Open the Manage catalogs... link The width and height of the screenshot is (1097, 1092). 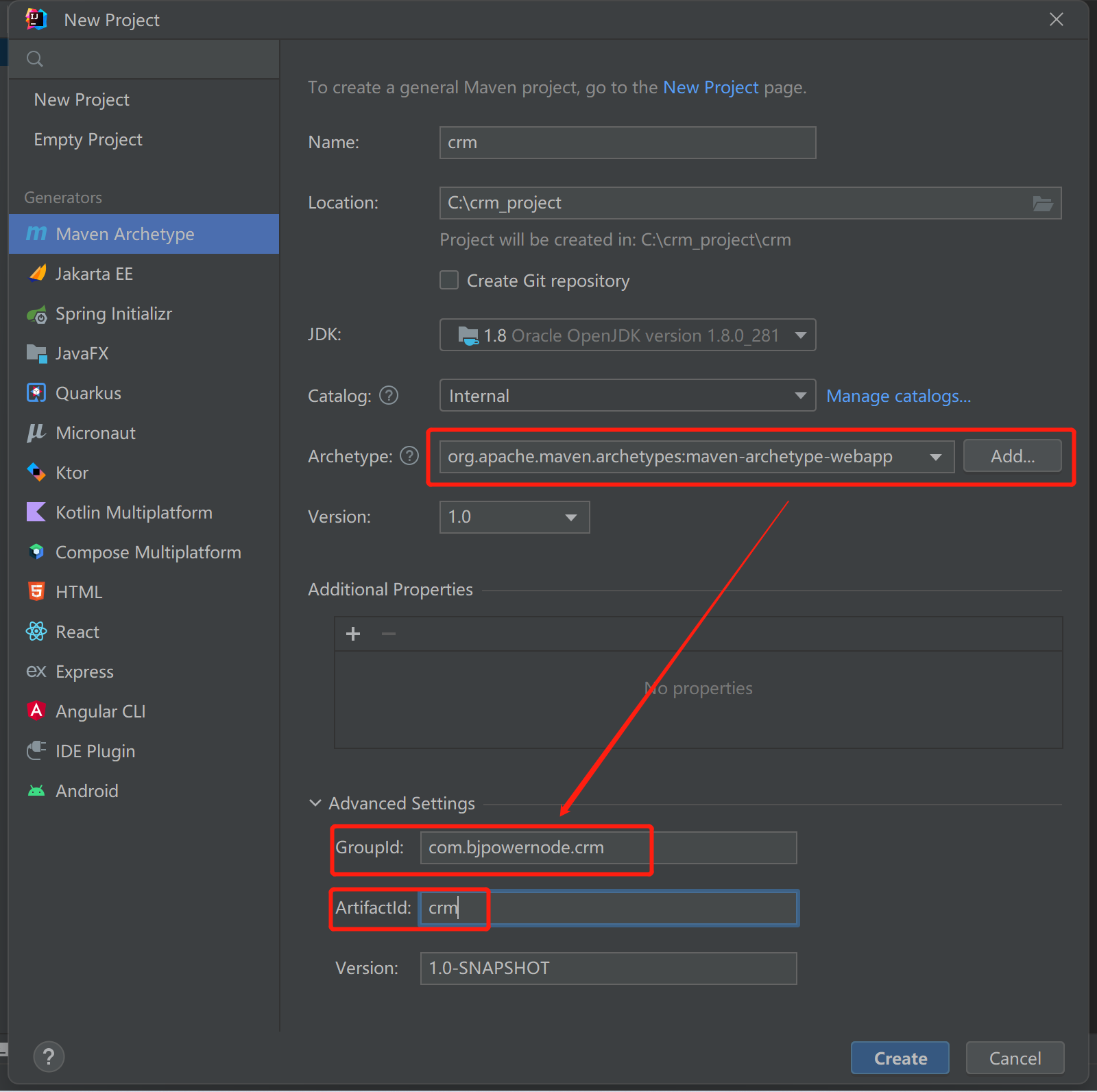[x=898, y=396]
